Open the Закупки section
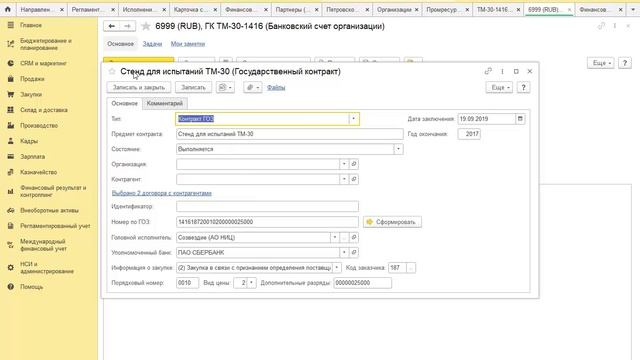 tap(31, 94)
